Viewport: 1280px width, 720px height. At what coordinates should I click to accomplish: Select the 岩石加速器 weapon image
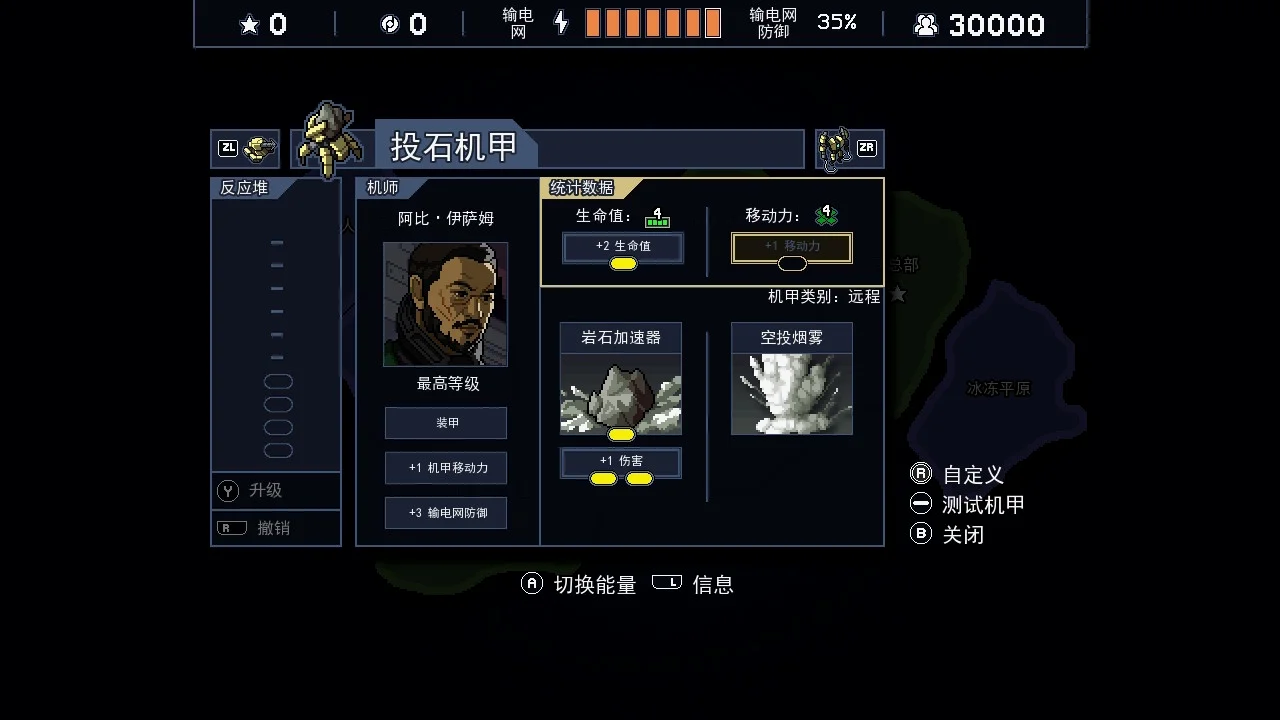[621, 394]
